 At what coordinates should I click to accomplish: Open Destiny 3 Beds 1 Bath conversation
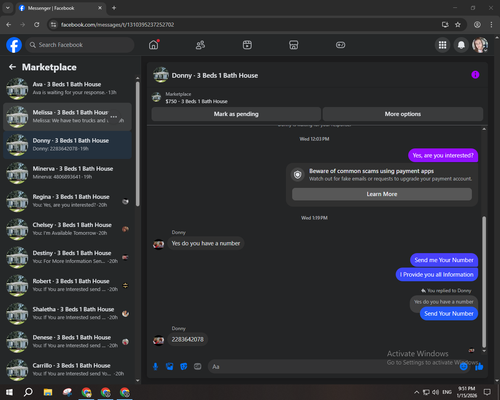pyautogui.click(x=67, y=257)
